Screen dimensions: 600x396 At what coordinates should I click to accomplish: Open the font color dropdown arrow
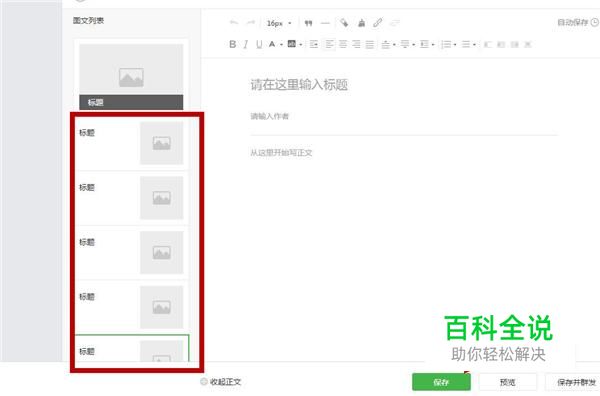[281, 45]
